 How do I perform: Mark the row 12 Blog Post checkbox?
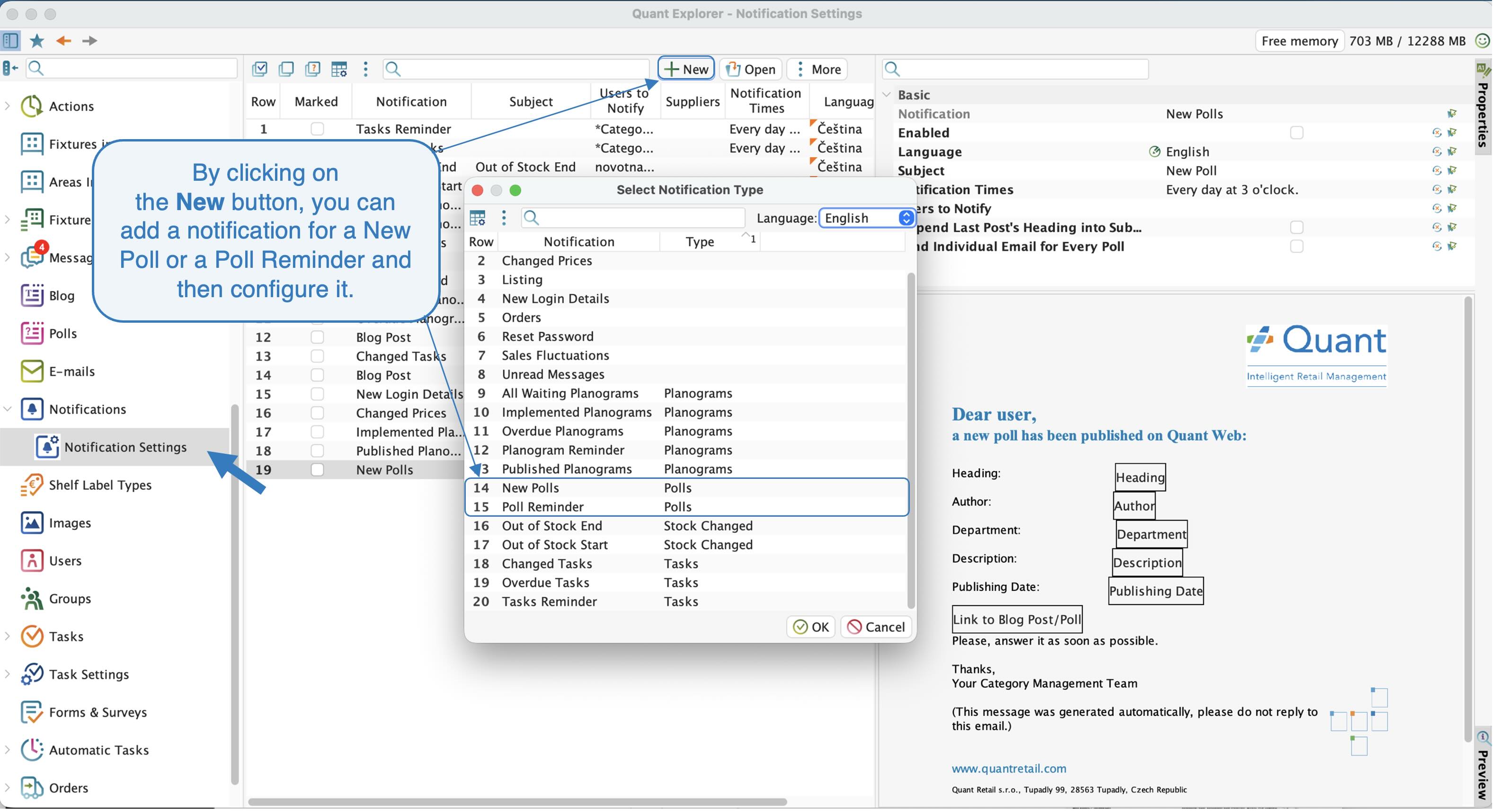(317, 337)
